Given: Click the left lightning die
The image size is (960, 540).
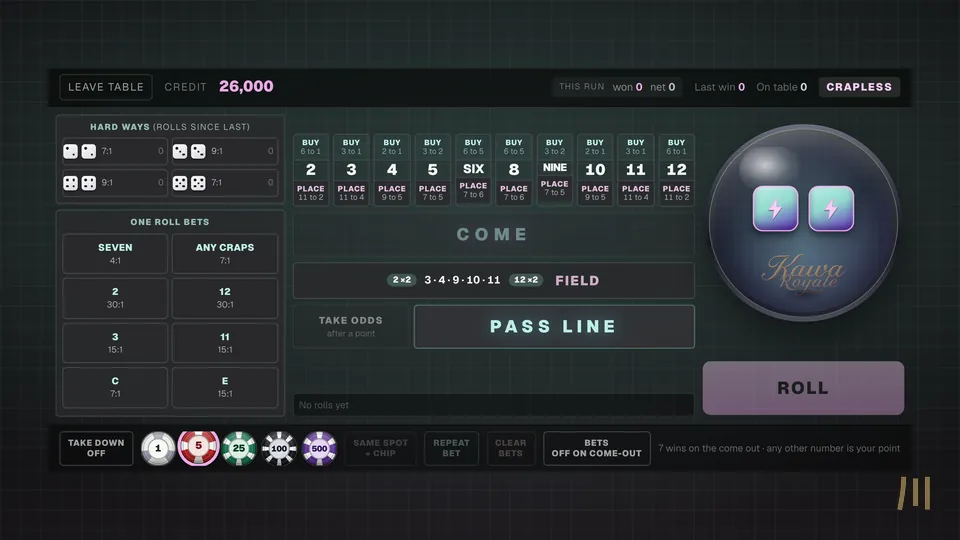Looking at the screenshot, I should coord(775,209).
